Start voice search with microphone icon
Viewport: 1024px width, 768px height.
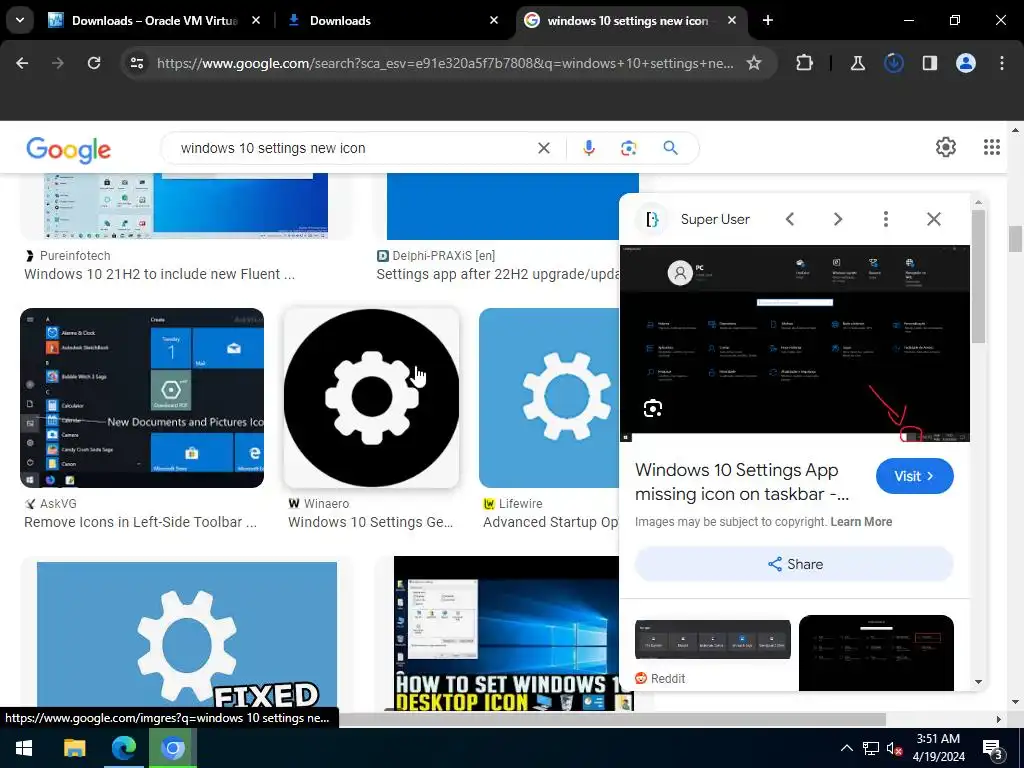pos(588,148)
